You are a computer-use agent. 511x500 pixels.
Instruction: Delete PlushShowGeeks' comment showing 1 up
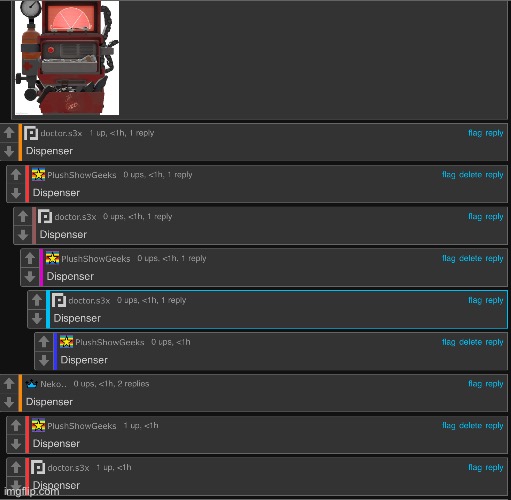coord(470,426)
